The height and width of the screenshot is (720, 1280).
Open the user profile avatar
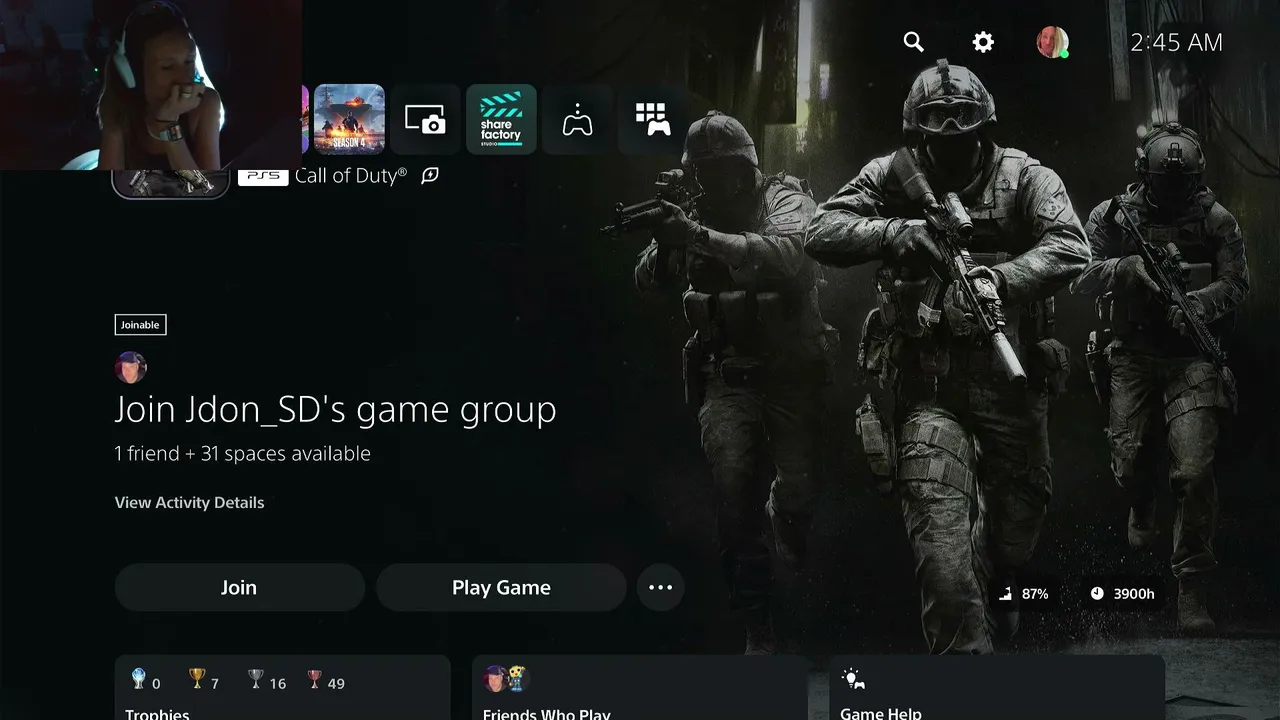click(1052, 42)
